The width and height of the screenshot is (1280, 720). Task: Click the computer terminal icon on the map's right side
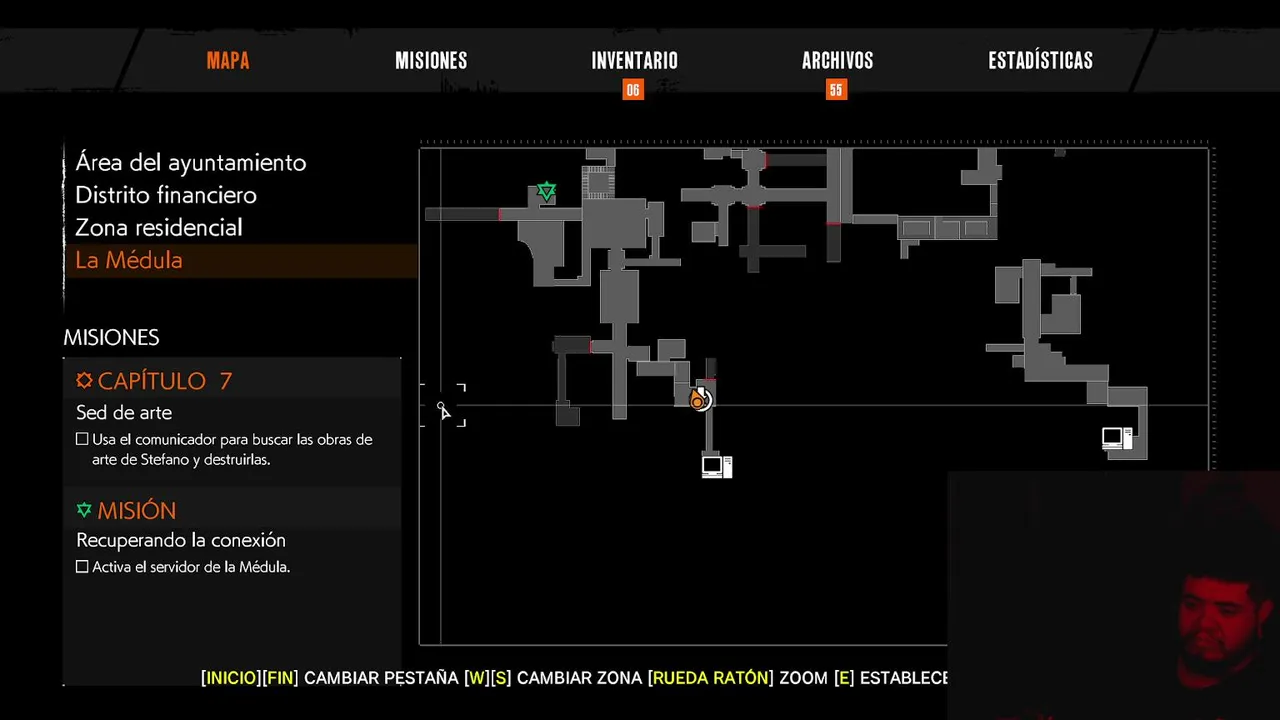(1117, 438)
